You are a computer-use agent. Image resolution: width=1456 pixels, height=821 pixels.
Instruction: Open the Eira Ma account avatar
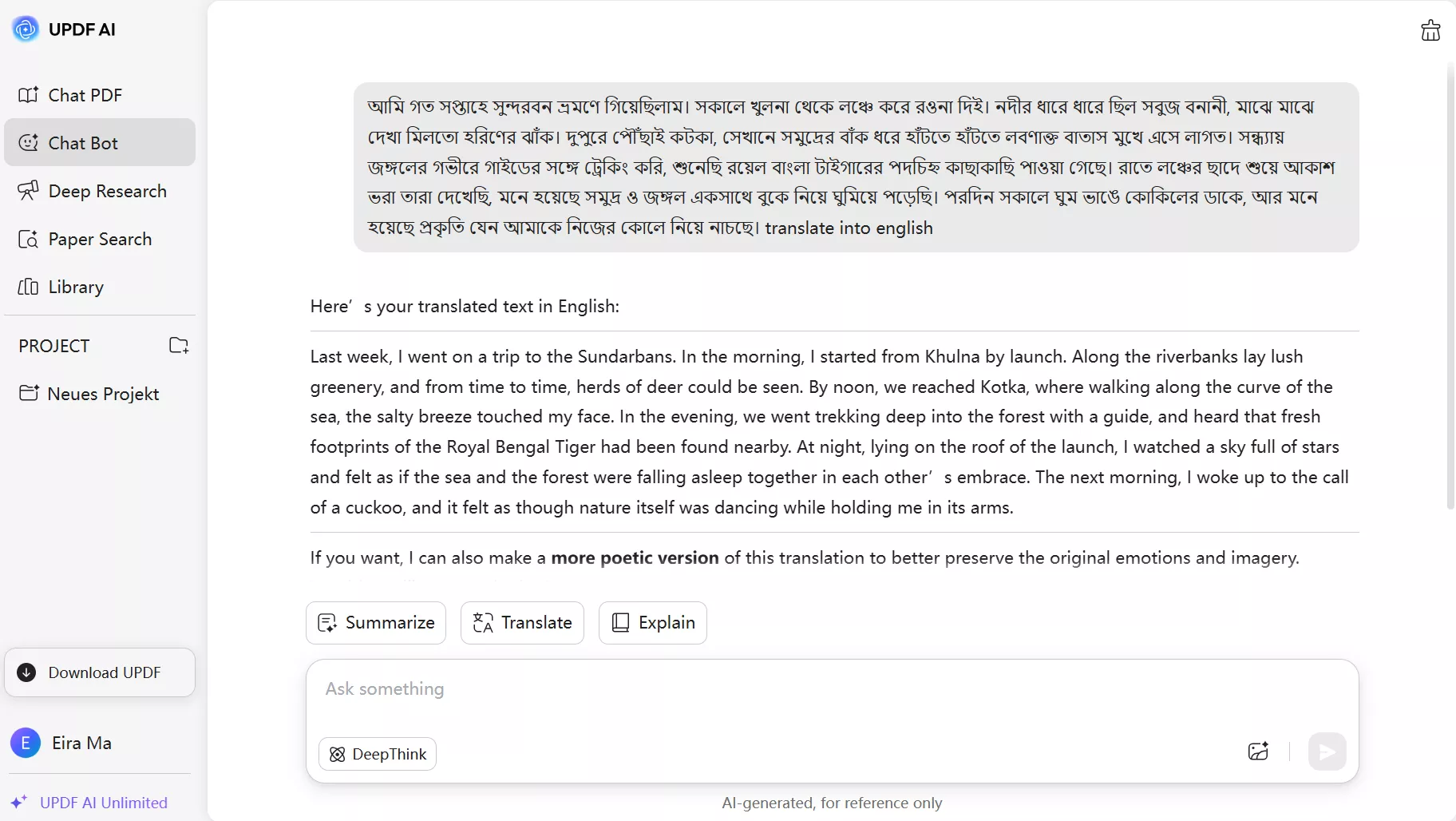click(x=25, y=743)
